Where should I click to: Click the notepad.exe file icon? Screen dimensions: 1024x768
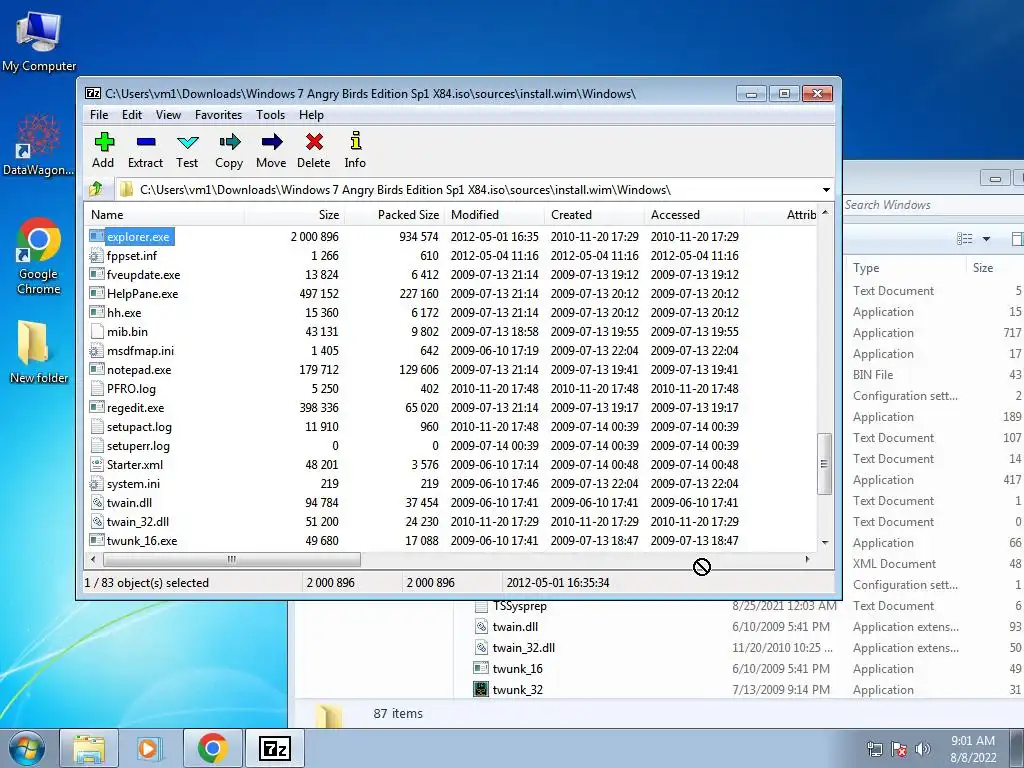tap(97, 370)
